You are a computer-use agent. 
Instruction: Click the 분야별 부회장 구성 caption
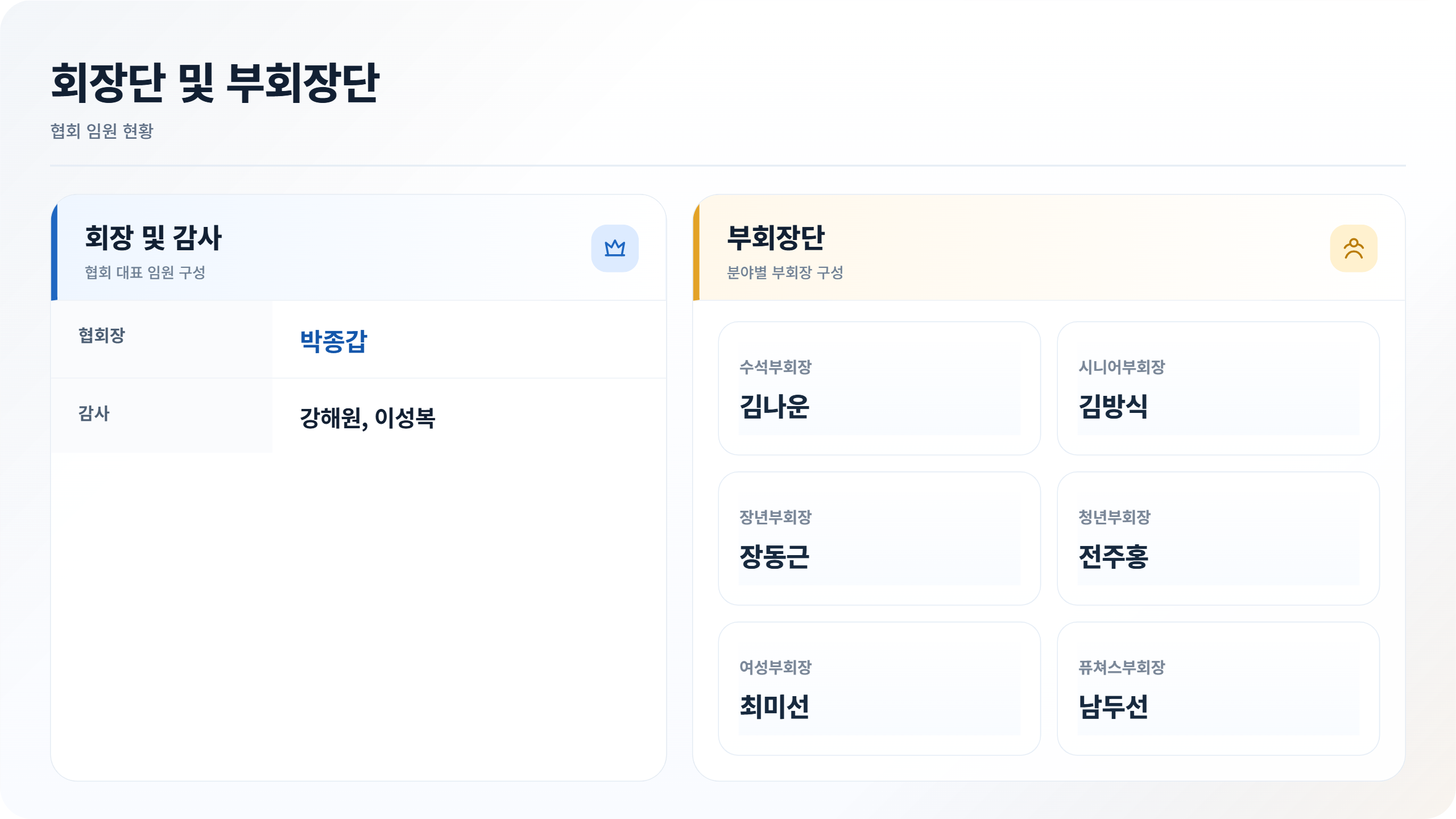click(785, 273)
